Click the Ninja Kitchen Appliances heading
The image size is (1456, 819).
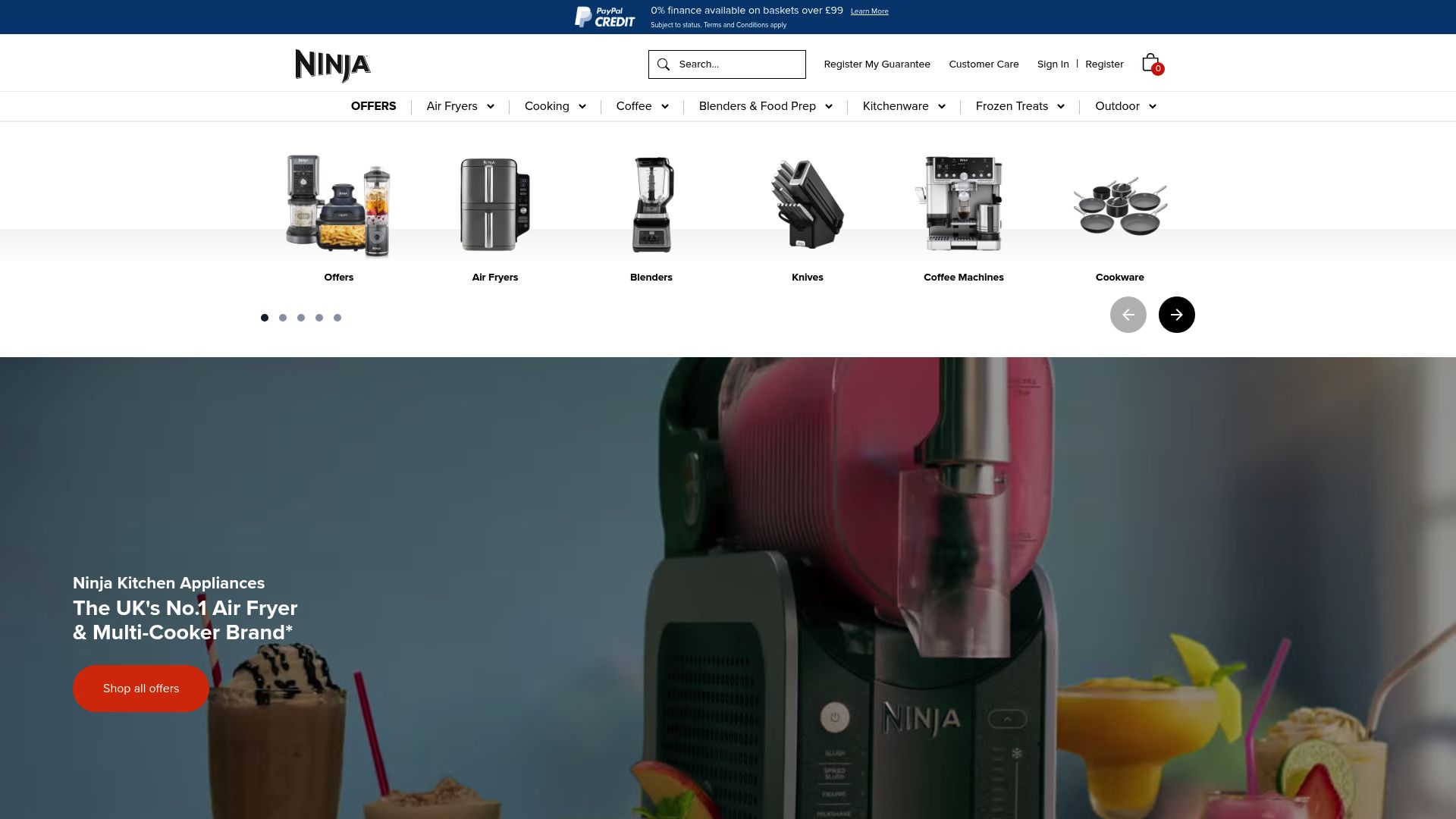(168, 583)
